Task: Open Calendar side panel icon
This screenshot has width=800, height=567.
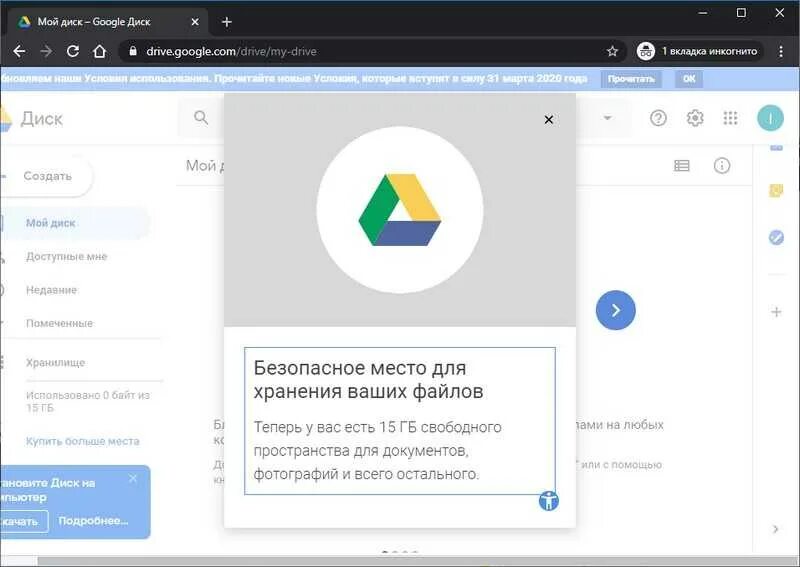Action: pyautogui.click(x=776, y=148)
